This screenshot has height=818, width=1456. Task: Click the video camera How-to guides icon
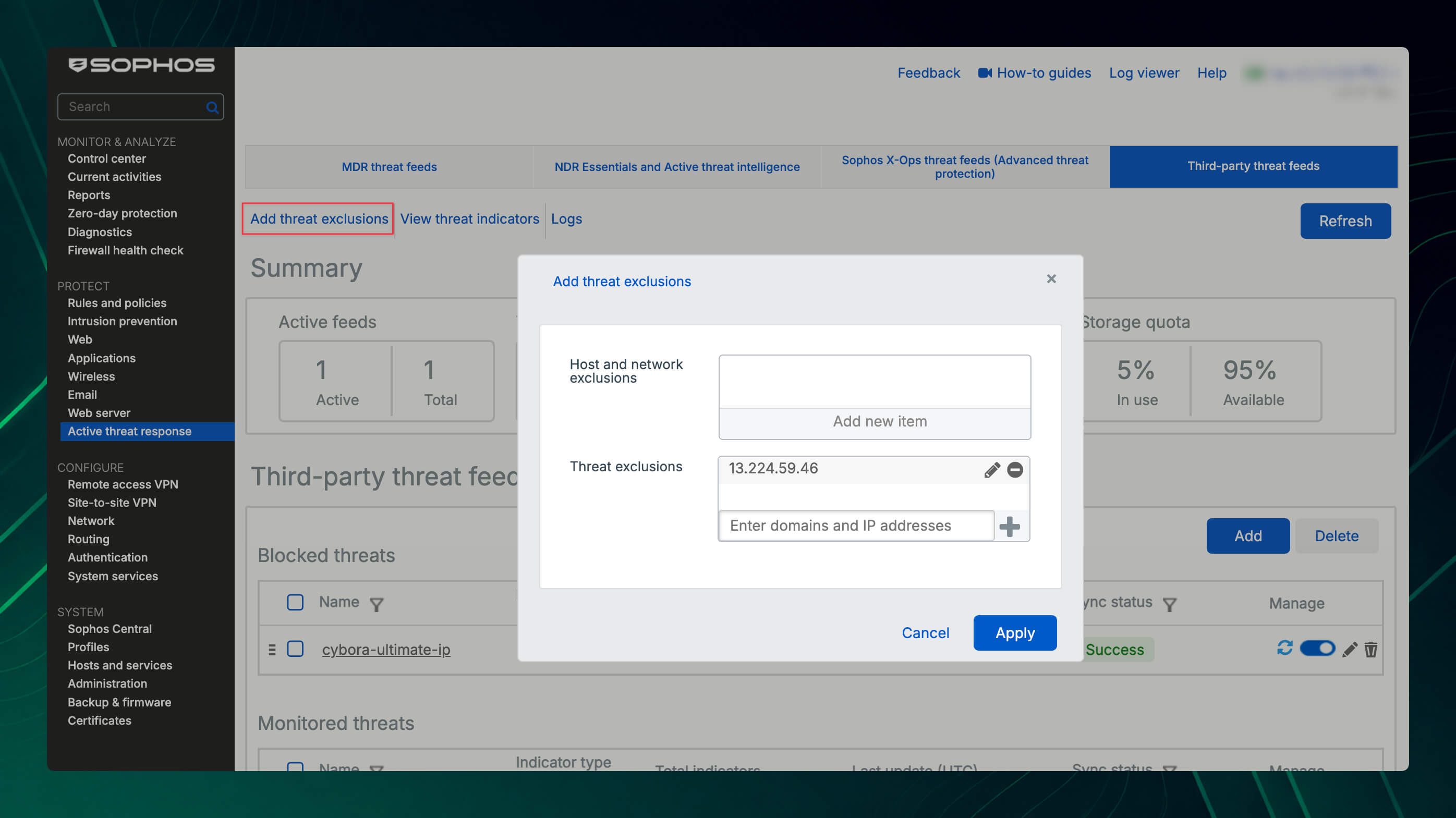pyautogui.click(x=985, y=73)
